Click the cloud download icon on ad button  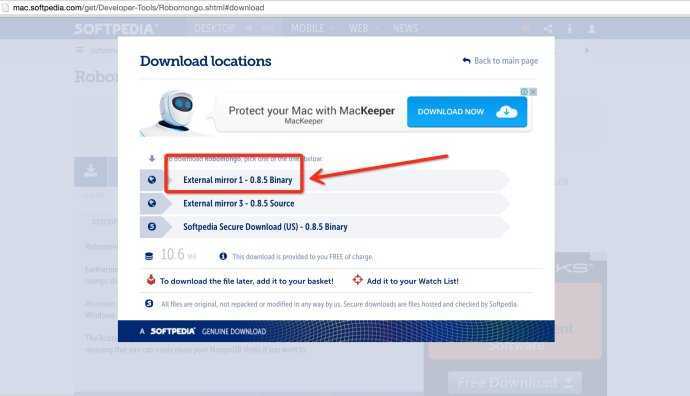tap(506, 112)
